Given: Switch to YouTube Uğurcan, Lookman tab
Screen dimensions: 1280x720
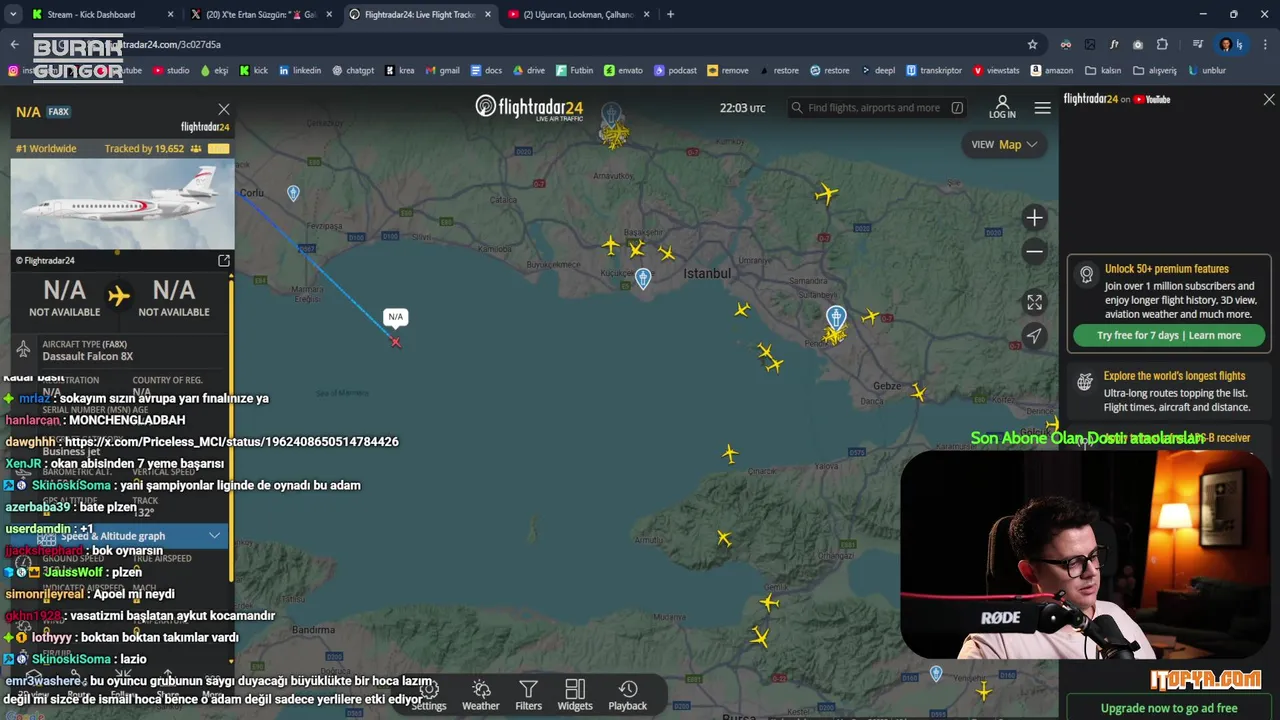Looking at the screenshot, I should pos(578,14).
